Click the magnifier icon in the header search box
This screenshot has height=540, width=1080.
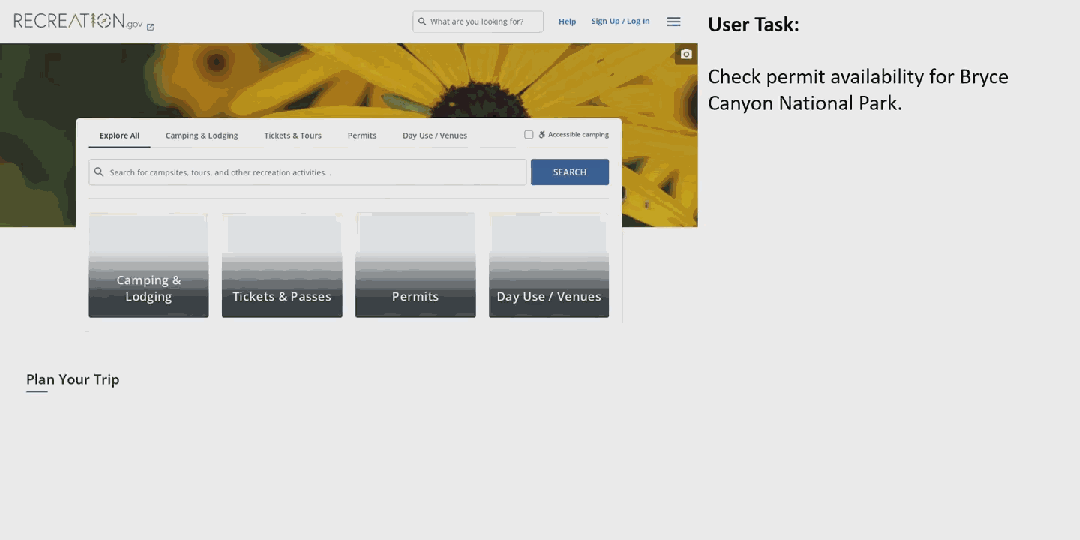[x=423, y=21]
